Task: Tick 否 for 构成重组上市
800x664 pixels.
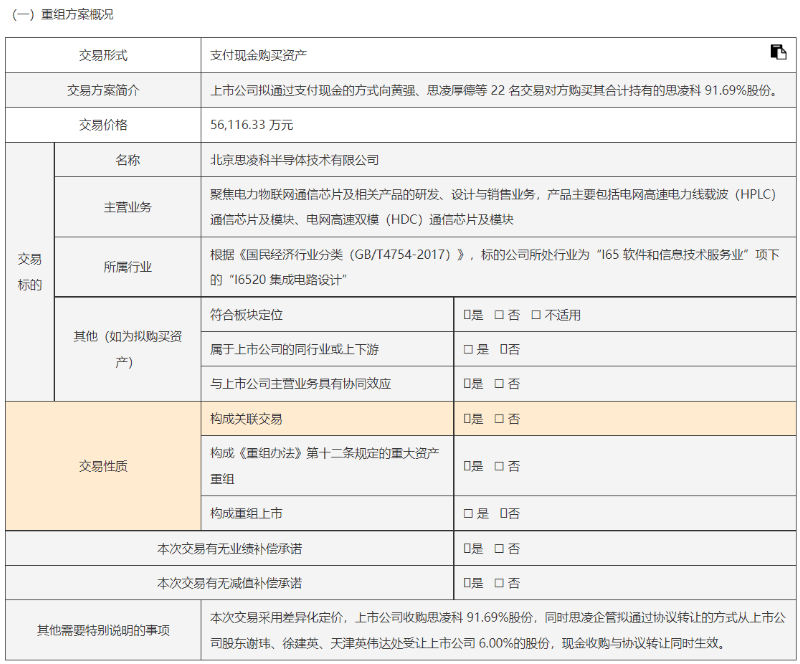Action: coord(504,513)
